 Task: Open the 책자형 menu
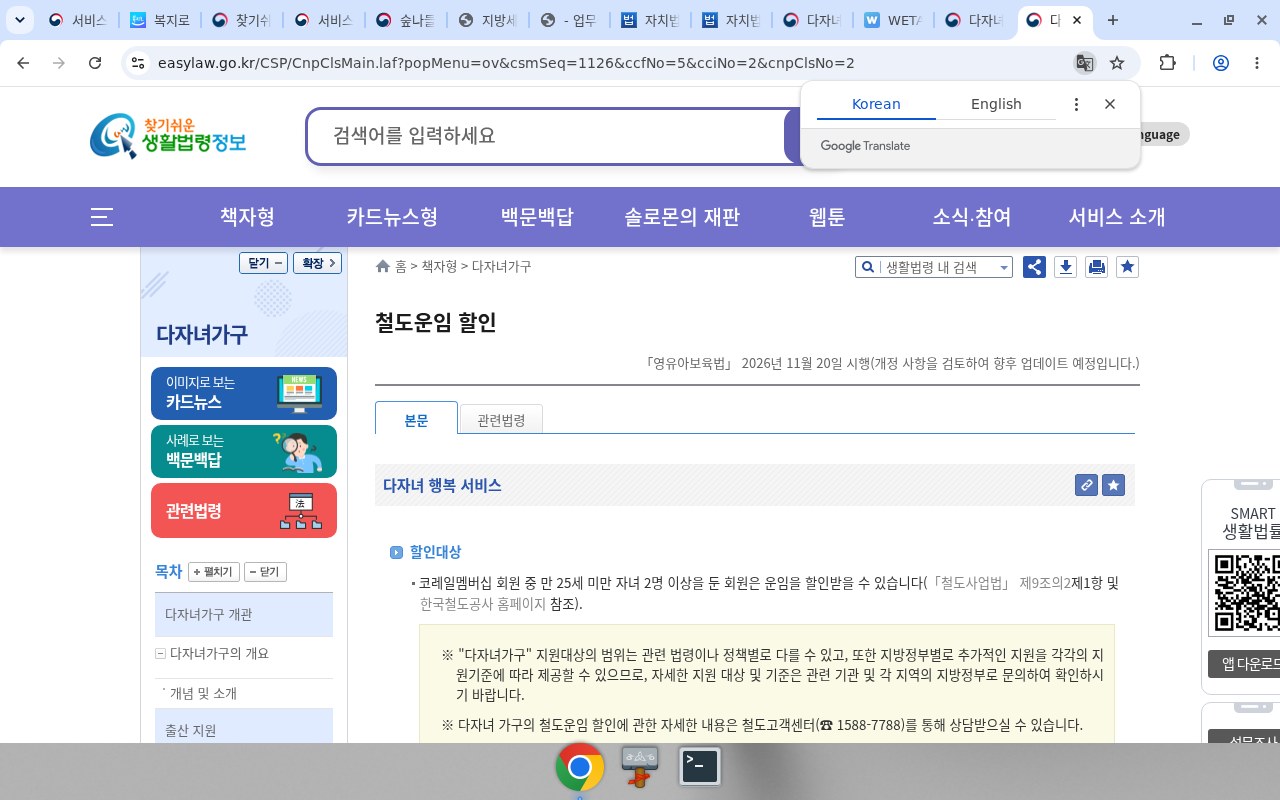tap(247, 217)
